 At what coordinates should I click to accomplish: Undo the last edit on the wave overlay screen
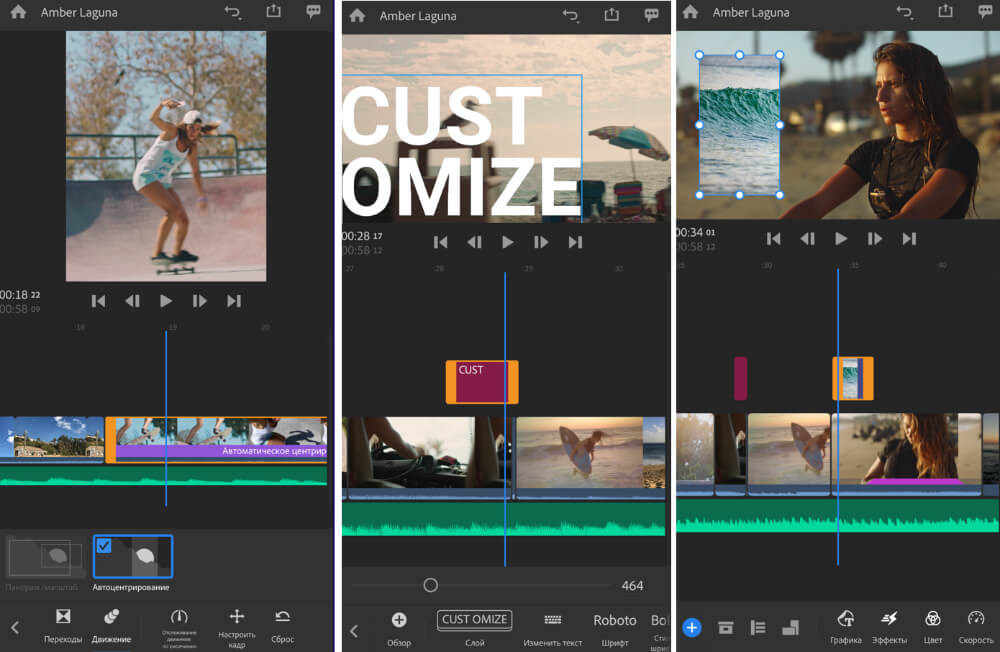coord(904,11)
